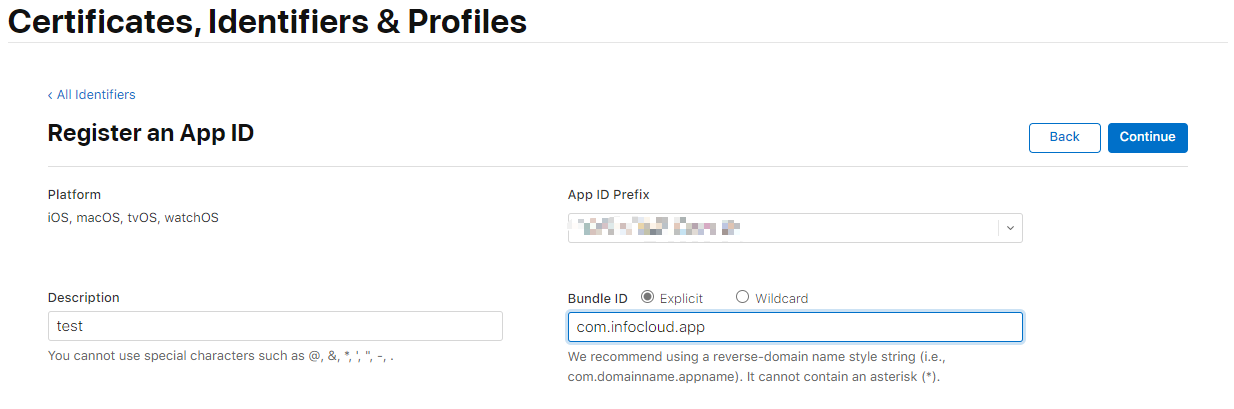Select the Explicit radio button

point(647,297)
